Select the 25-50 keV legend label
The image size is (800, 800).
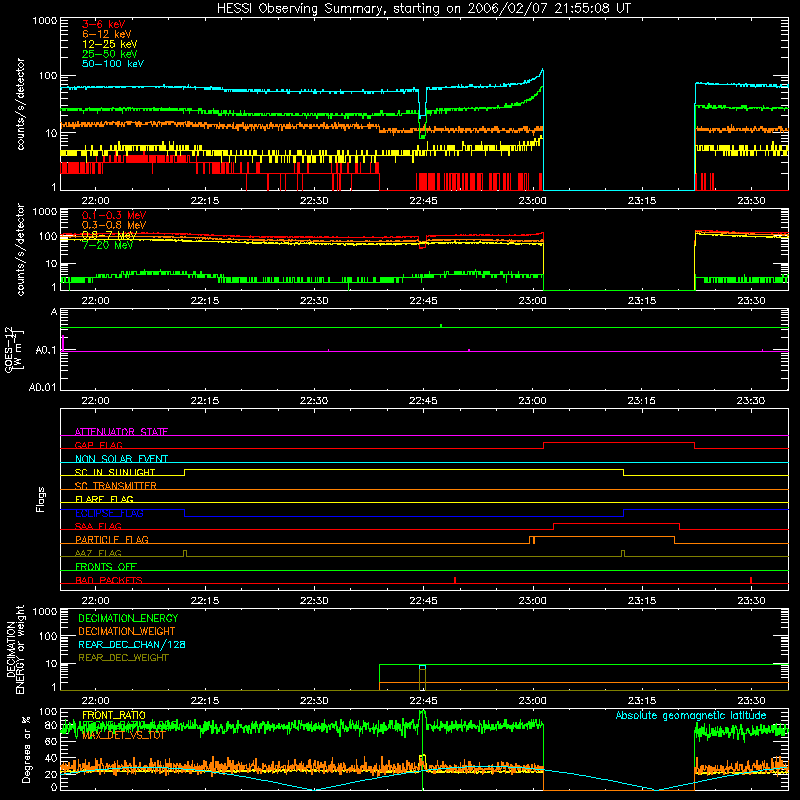coord(110,54)
